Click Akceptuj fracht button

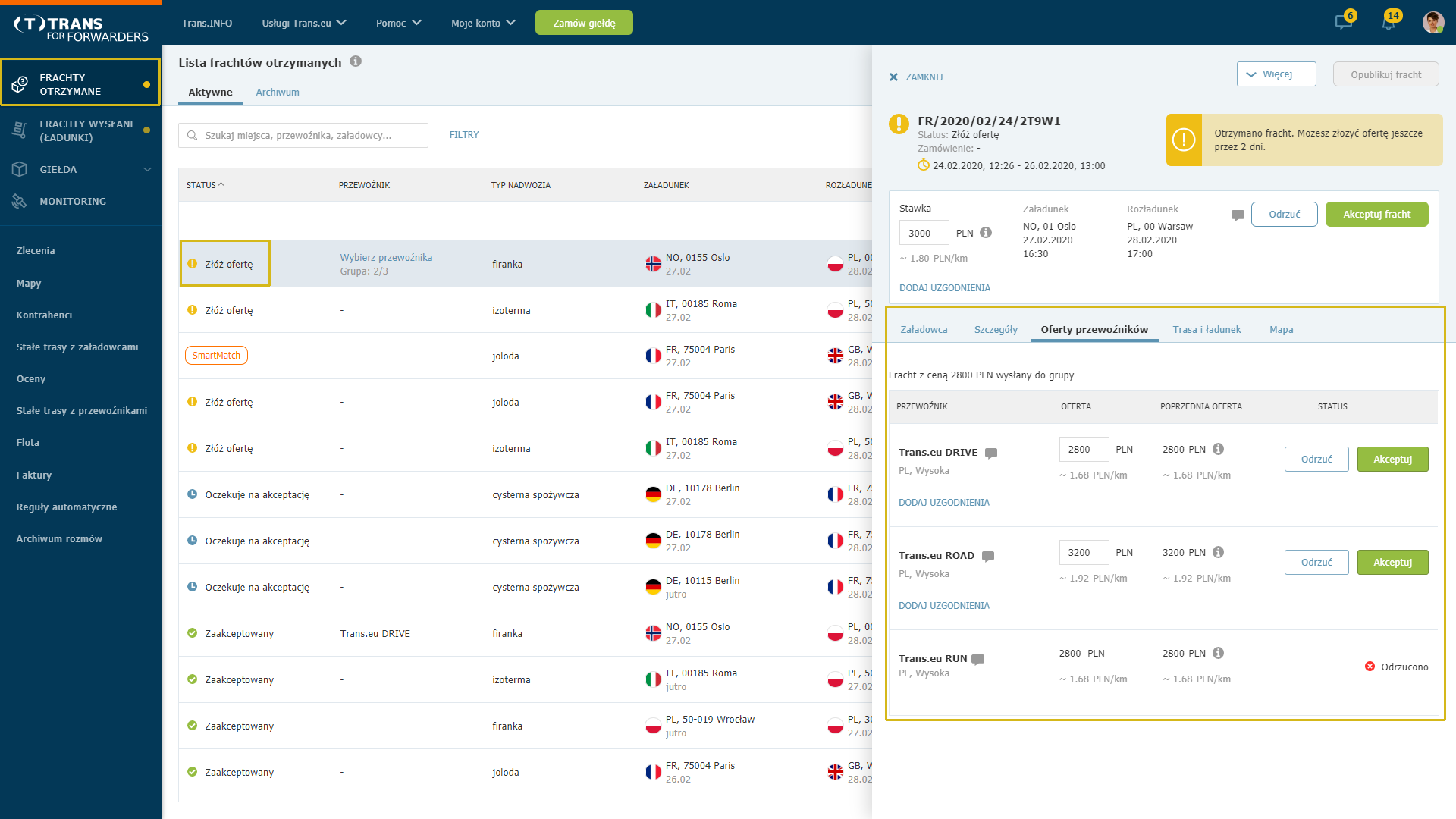(x=1376, y=214)
